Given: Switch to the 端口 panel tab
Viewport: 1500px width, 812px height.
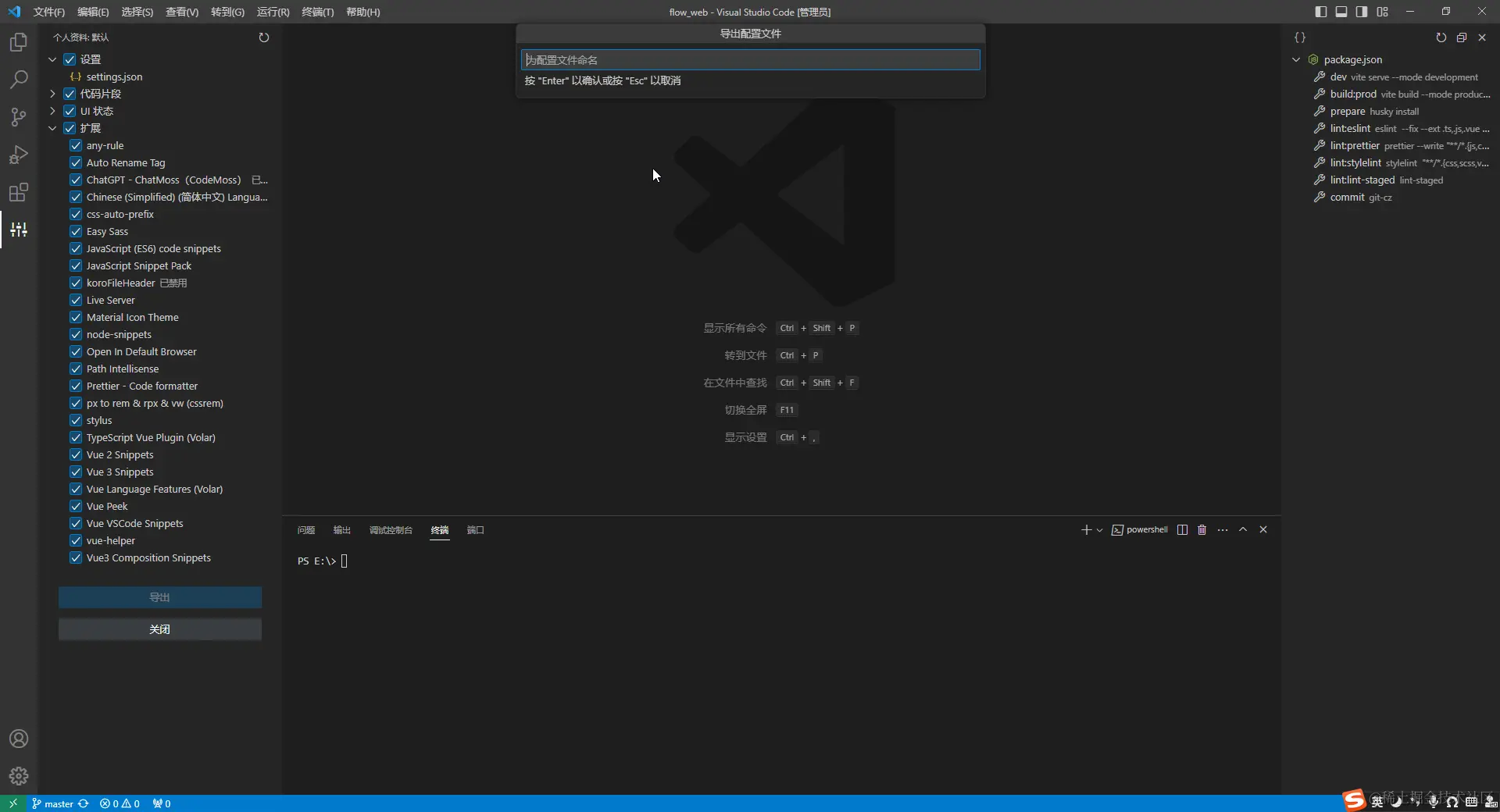Looking at the screenshot, I should (476, 530).
